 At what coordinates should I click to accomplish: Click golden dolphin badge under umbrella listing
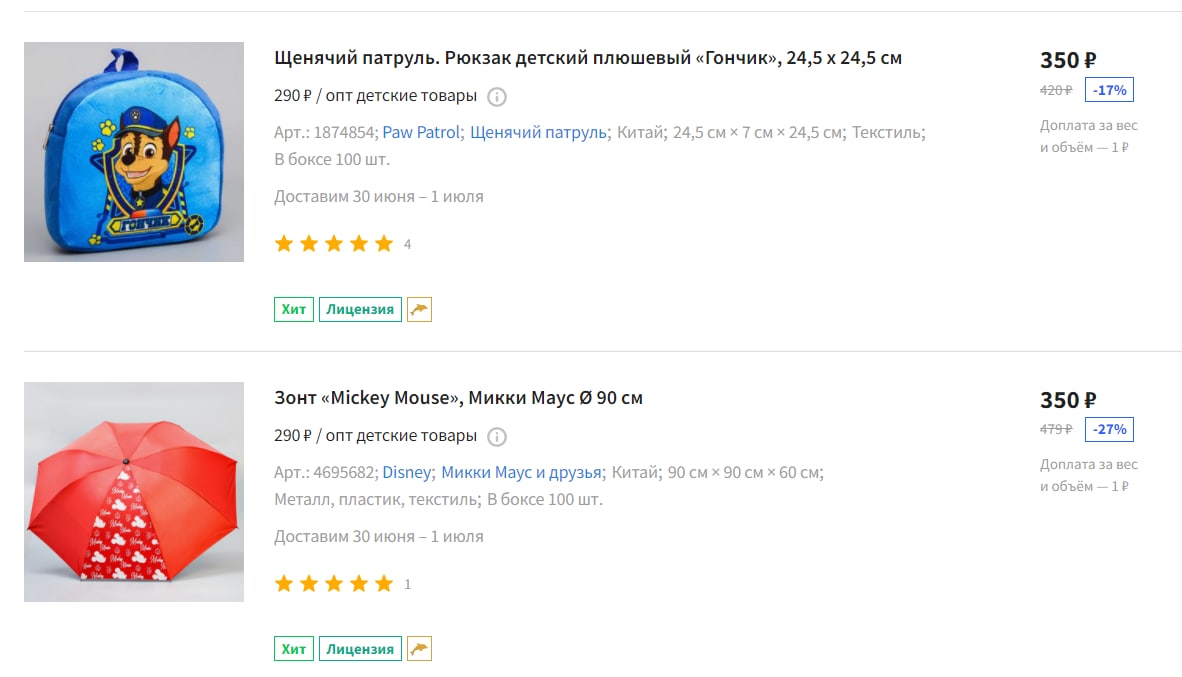(x=419, y=648)
